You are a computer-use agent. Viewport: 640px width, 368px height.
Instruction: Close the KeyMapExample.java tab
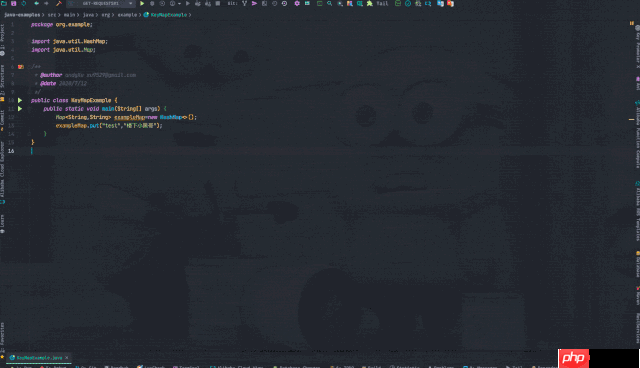click(67, 358)
